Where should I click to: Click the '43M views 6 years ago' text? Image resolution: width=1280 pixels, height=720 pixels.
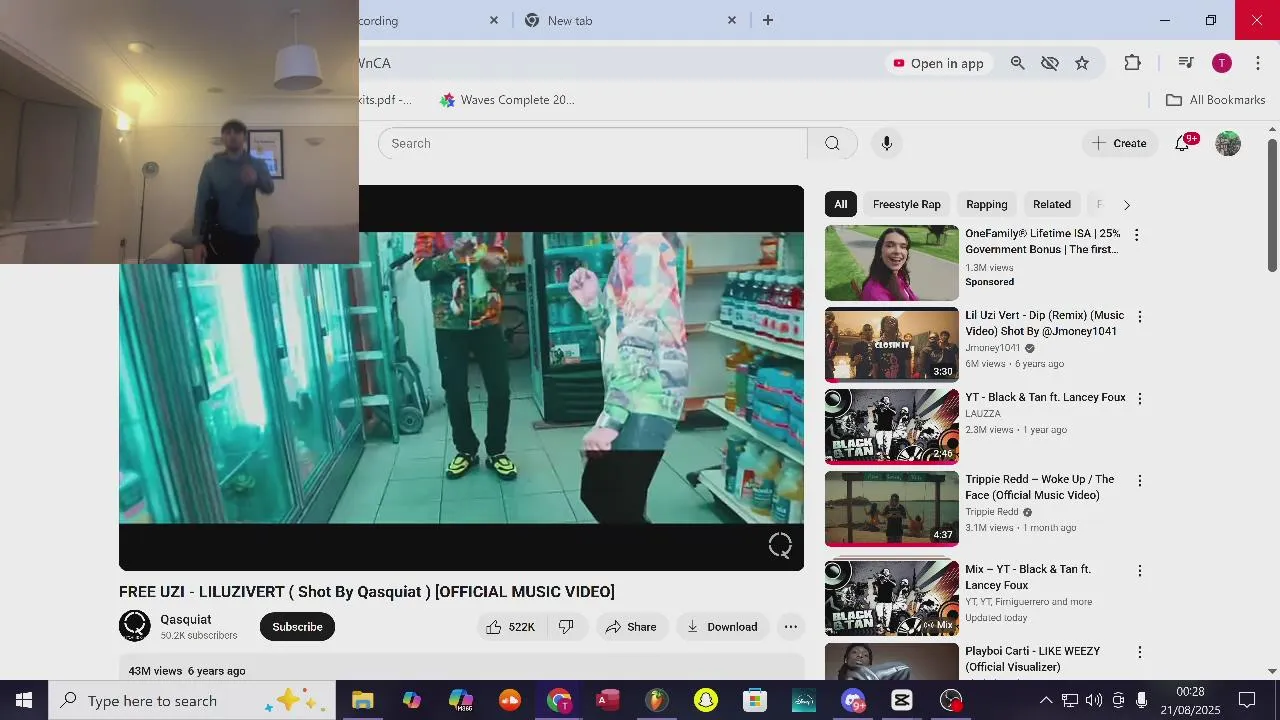coord(187,671)
